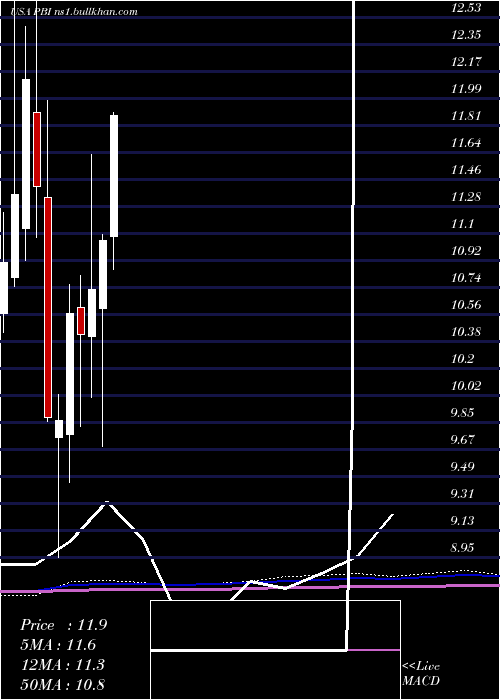Click the 12.17 price axis label
The width and height of the screenshot is (500, 700).
466,62
